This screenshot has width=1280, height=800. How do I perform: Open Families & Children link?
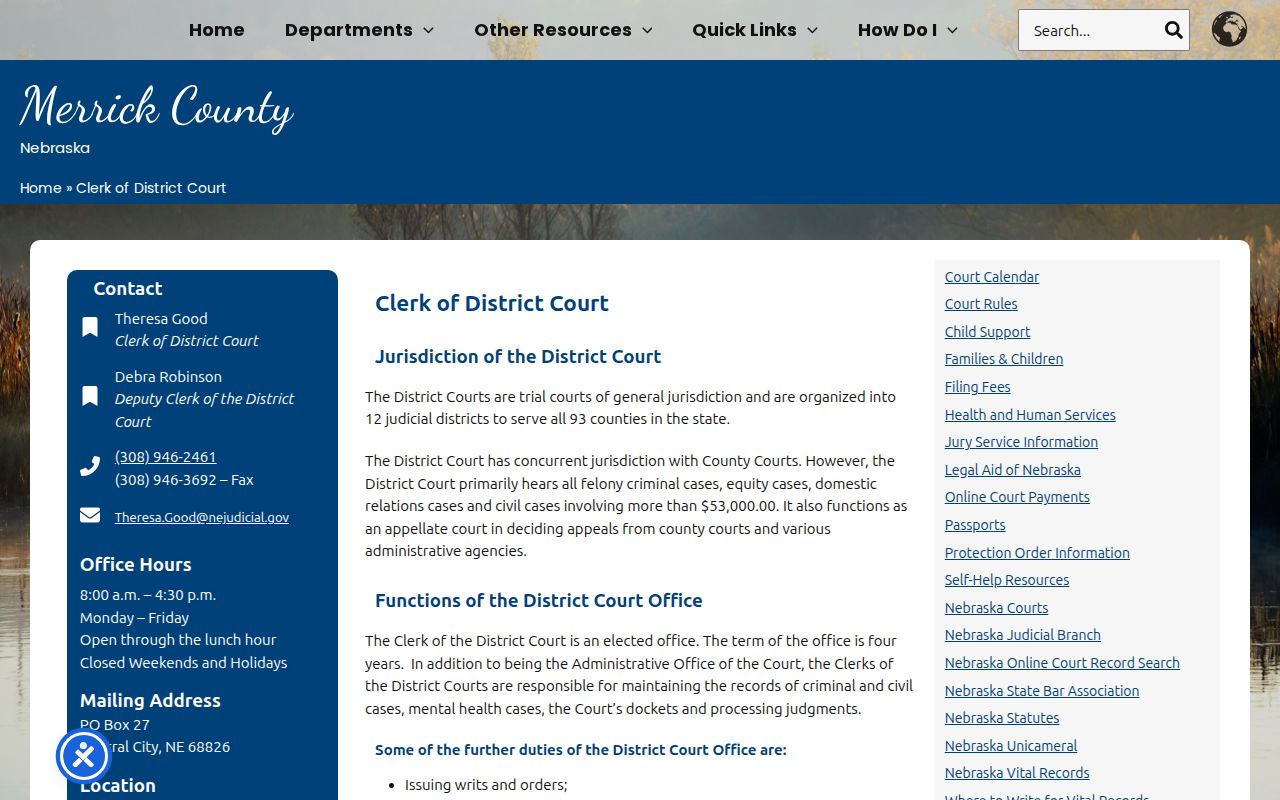pos(1004,359)
